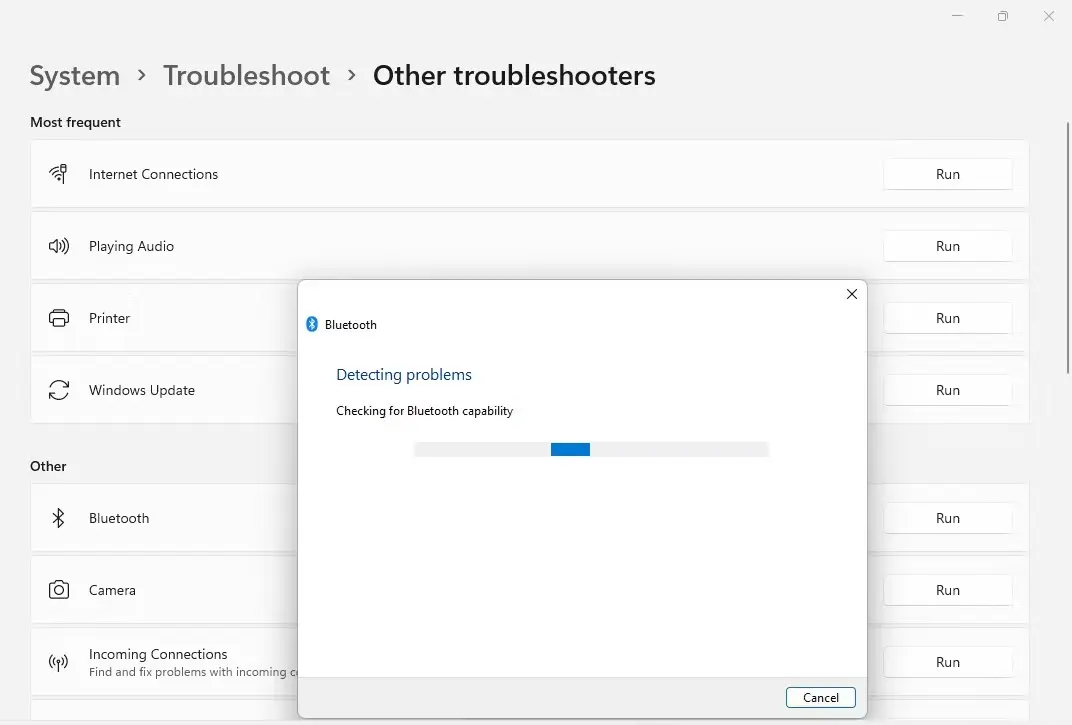
Task: Select the Printer label
Action: [x=109, y=318]
